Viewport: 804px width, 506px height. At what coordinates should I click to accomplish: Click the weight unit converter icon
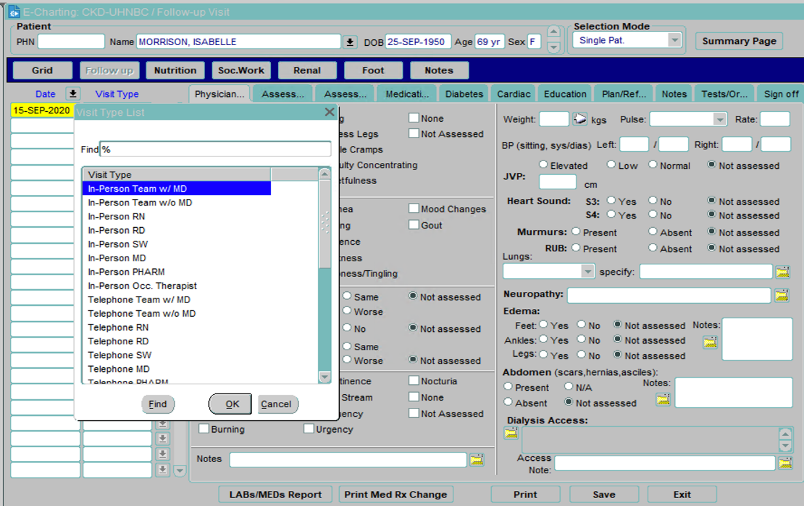(580, 120)
